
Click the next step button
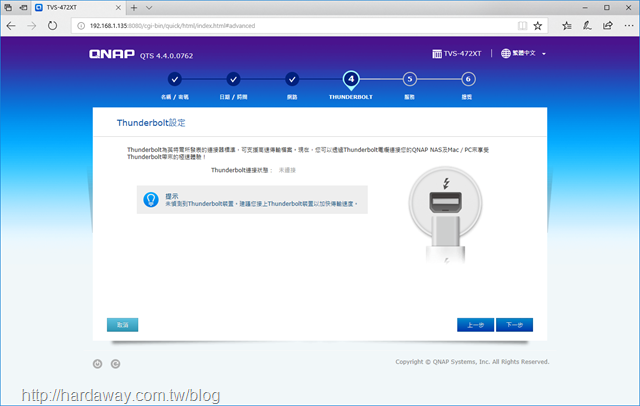pos(514,325)
